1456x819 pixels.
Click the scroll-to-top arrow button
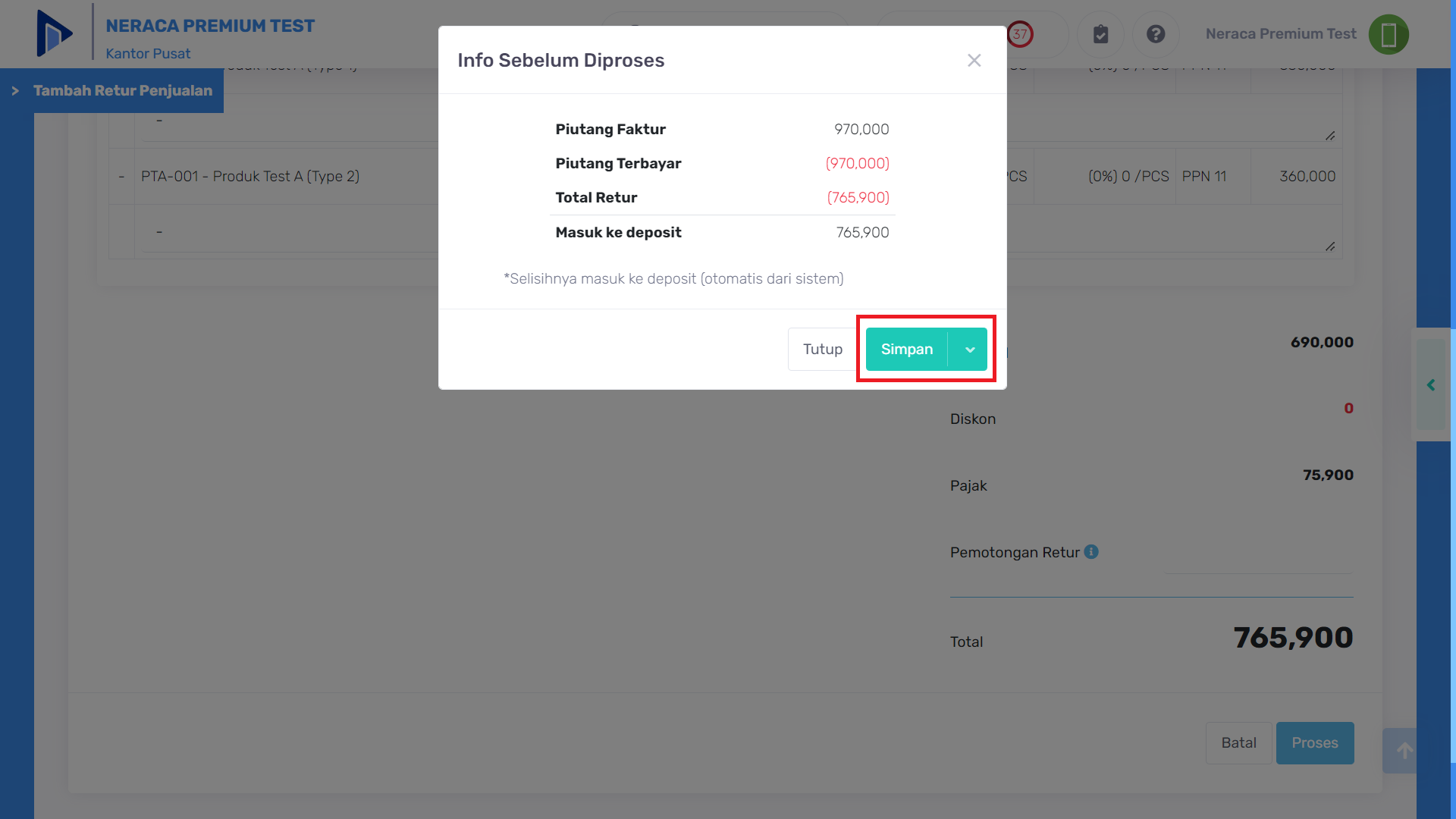click(x=1404, y=751)
